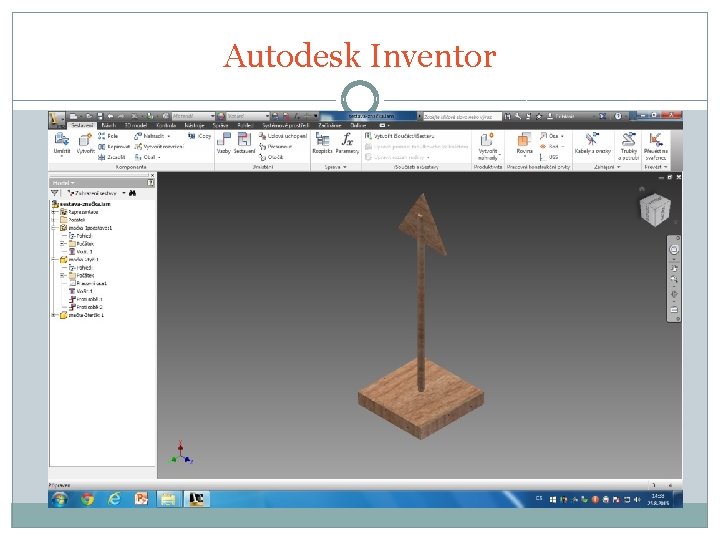
Task: Switch to the Správa ribbon tab
Action: (x=220, y=125)
